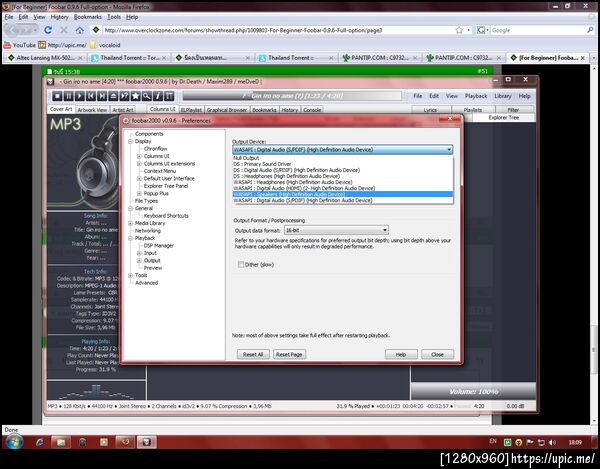Open the Library menu in foobar2000
Screen dimensions: 600x469
502,96
